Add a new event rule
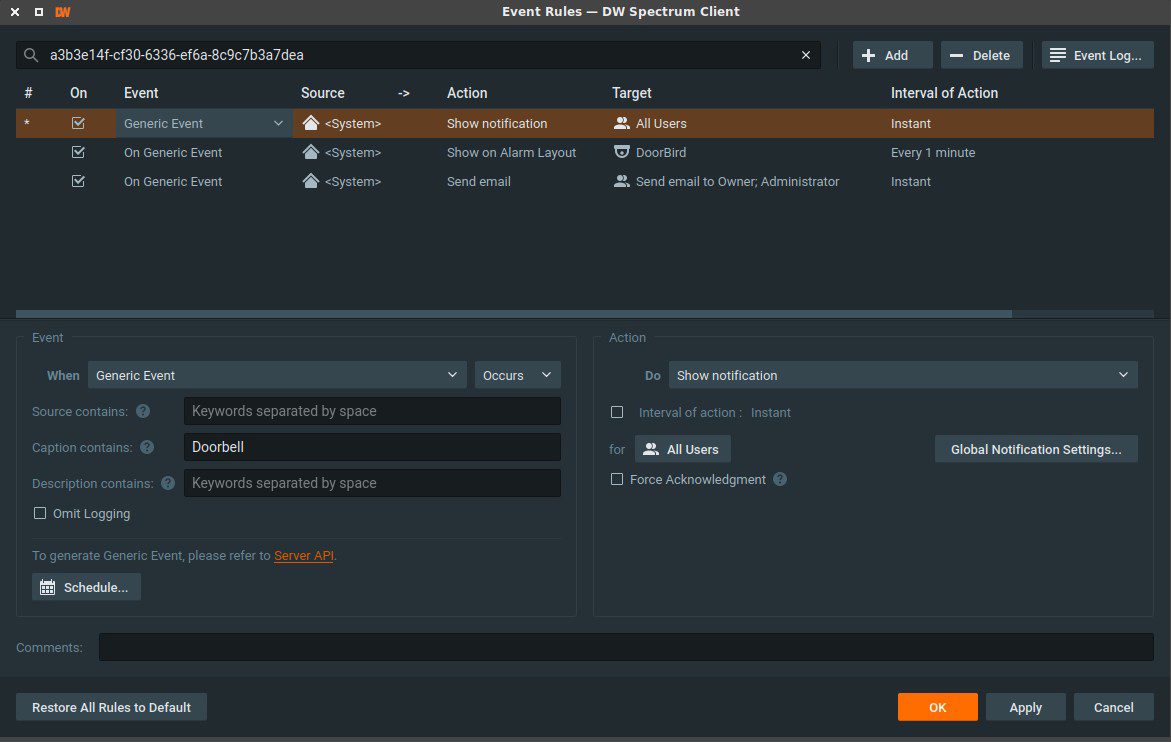Screen dimensions: 1171x742 click(892, 55)
